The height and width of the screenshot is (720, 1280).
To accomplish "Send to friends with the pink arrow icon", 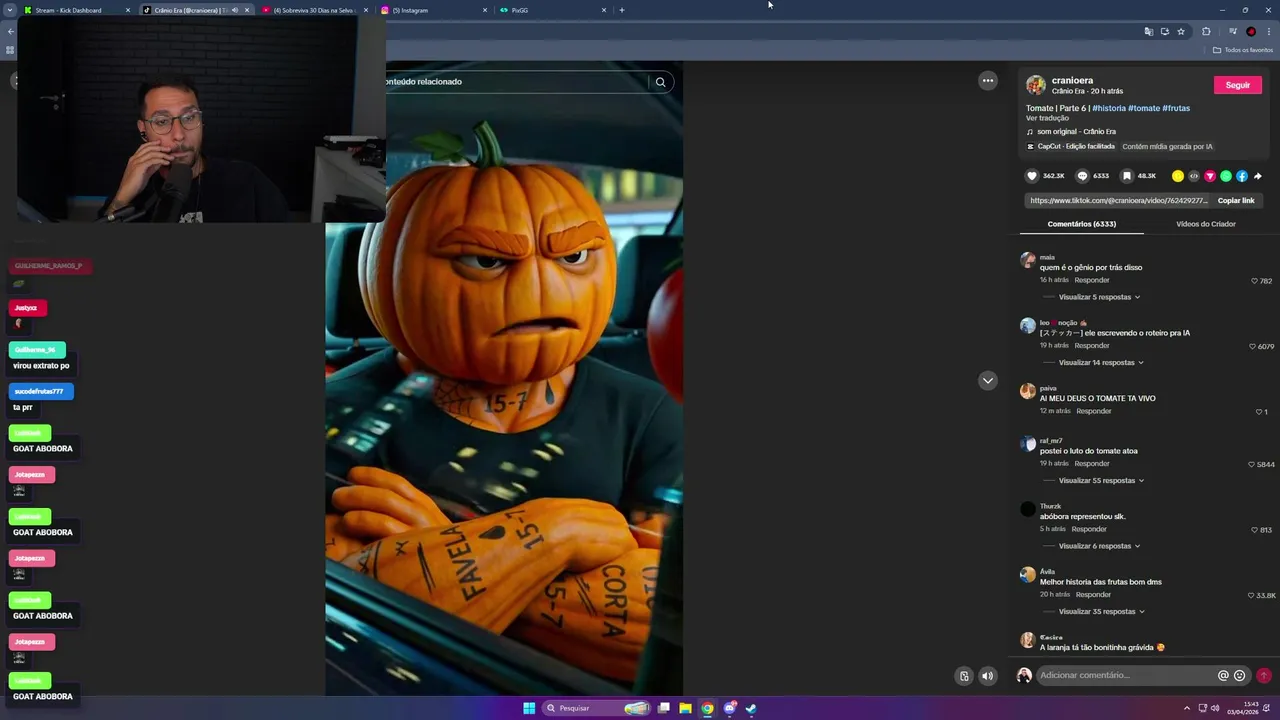I will pos(1210,176).
